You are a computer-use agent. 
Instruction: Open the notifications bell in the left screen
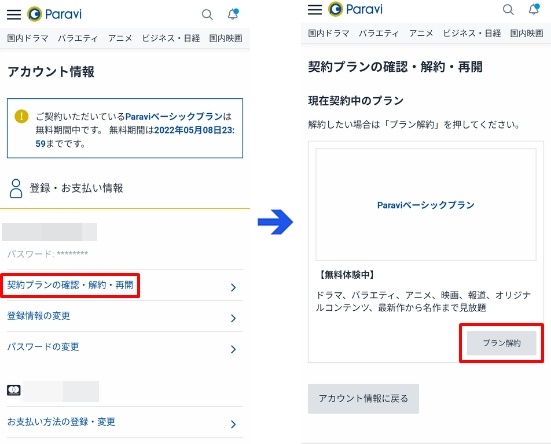tap(233, 14)
